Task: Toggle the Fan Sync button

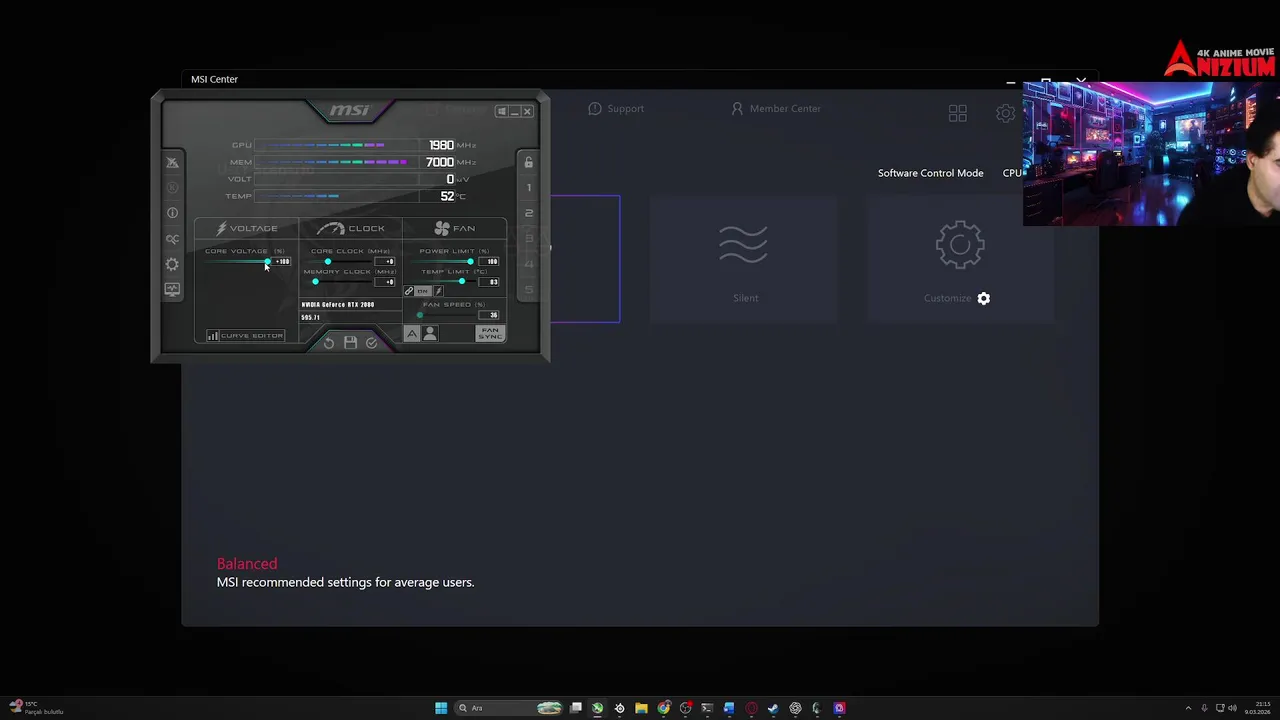Action: tap(490, 334)
